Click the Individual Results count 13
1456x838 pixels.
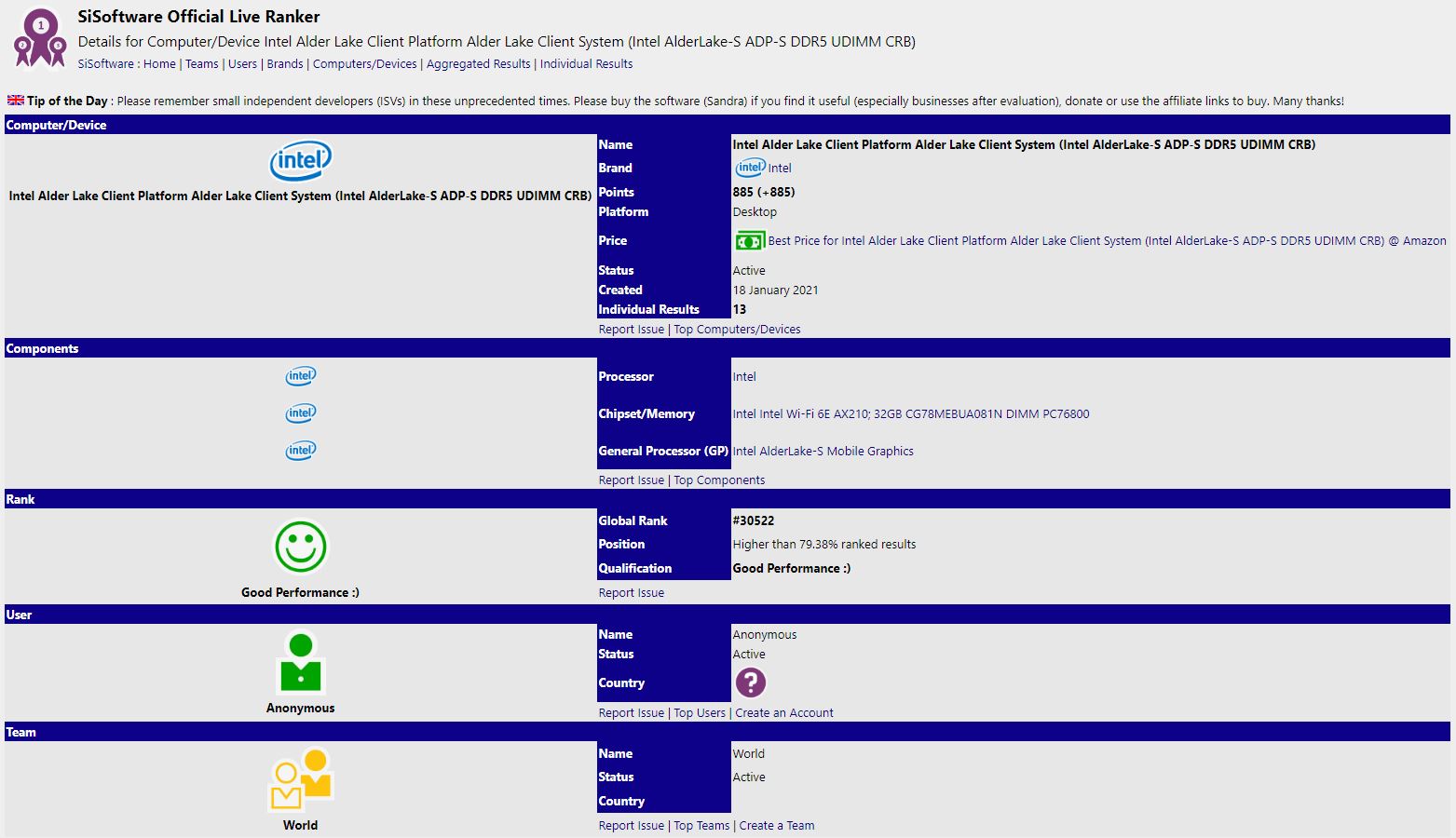tap(740, 310)
